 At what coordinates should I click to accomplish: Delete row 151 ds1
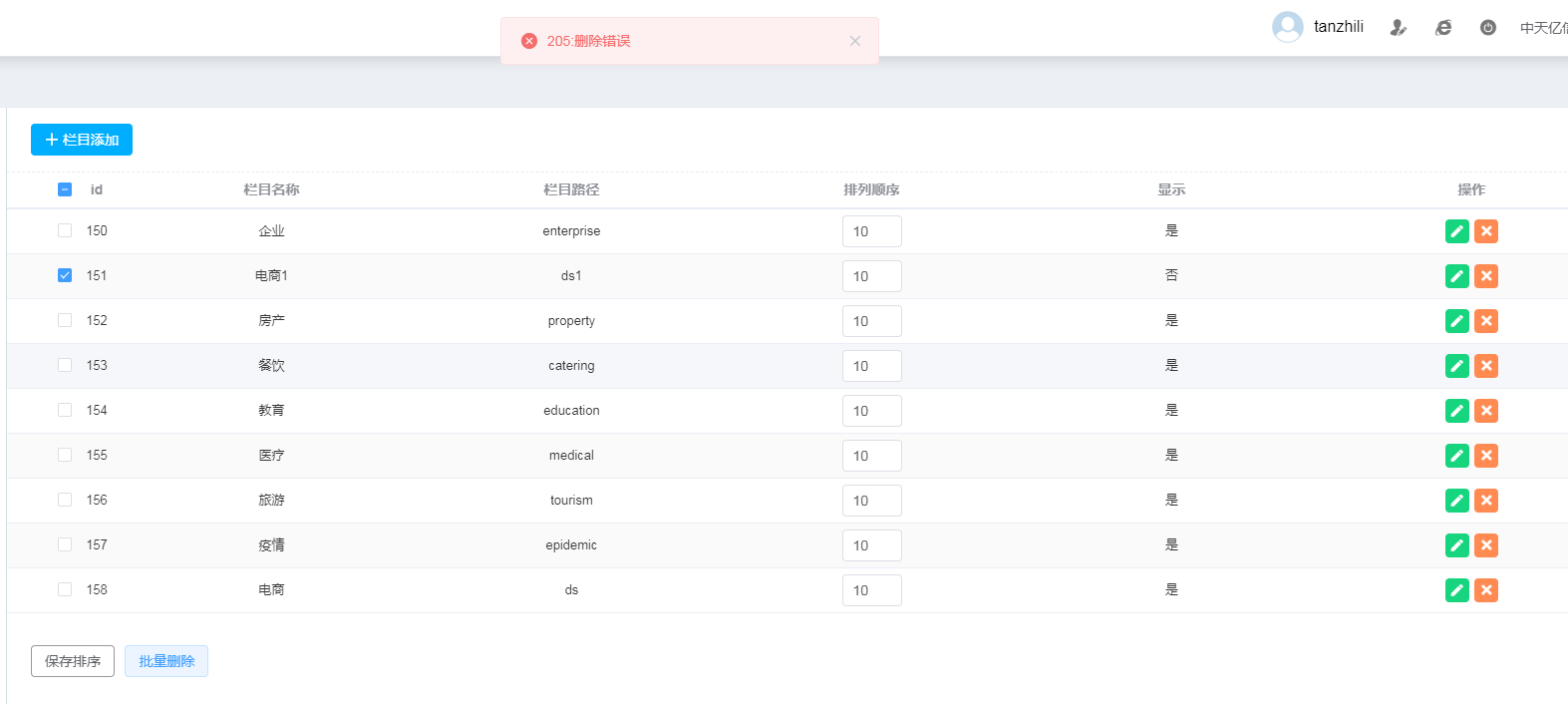1486,276
